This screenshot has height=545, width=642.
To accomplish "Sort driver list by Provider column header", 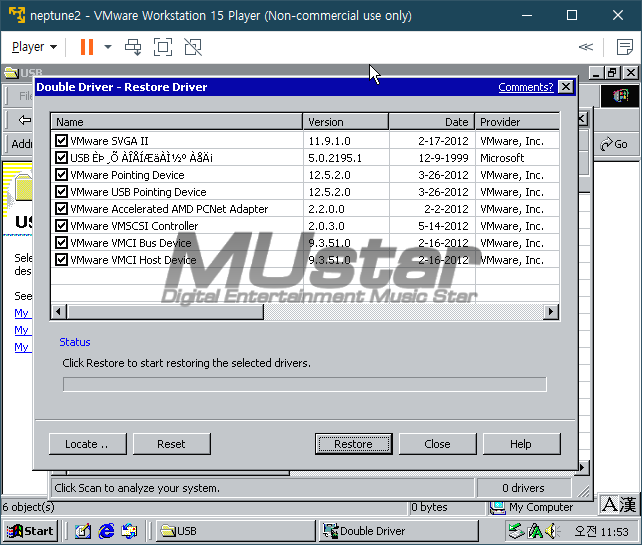I will tap(518, 122).
